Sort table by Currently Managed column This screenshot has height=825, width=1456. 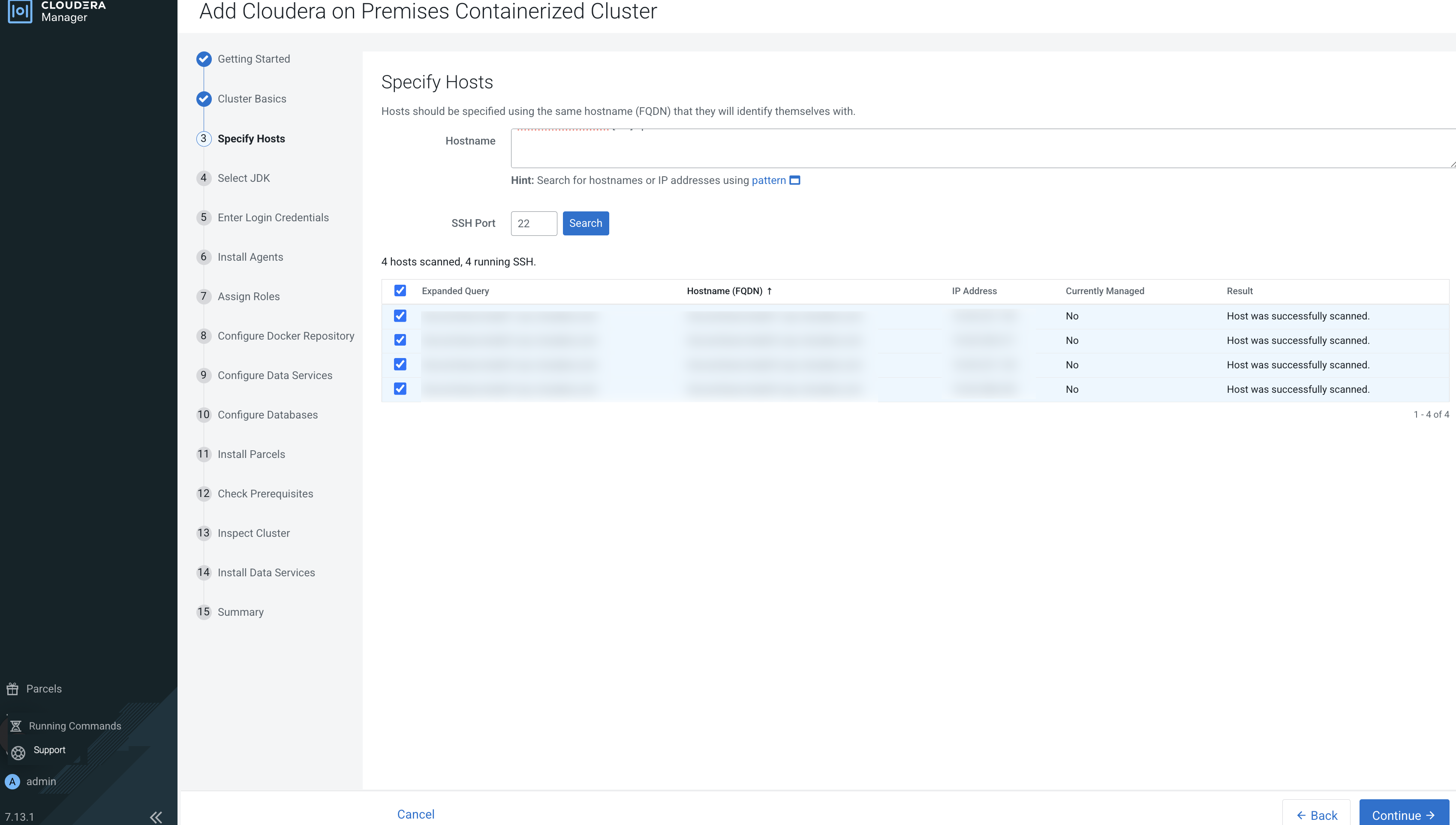[x=1104, y=291]
